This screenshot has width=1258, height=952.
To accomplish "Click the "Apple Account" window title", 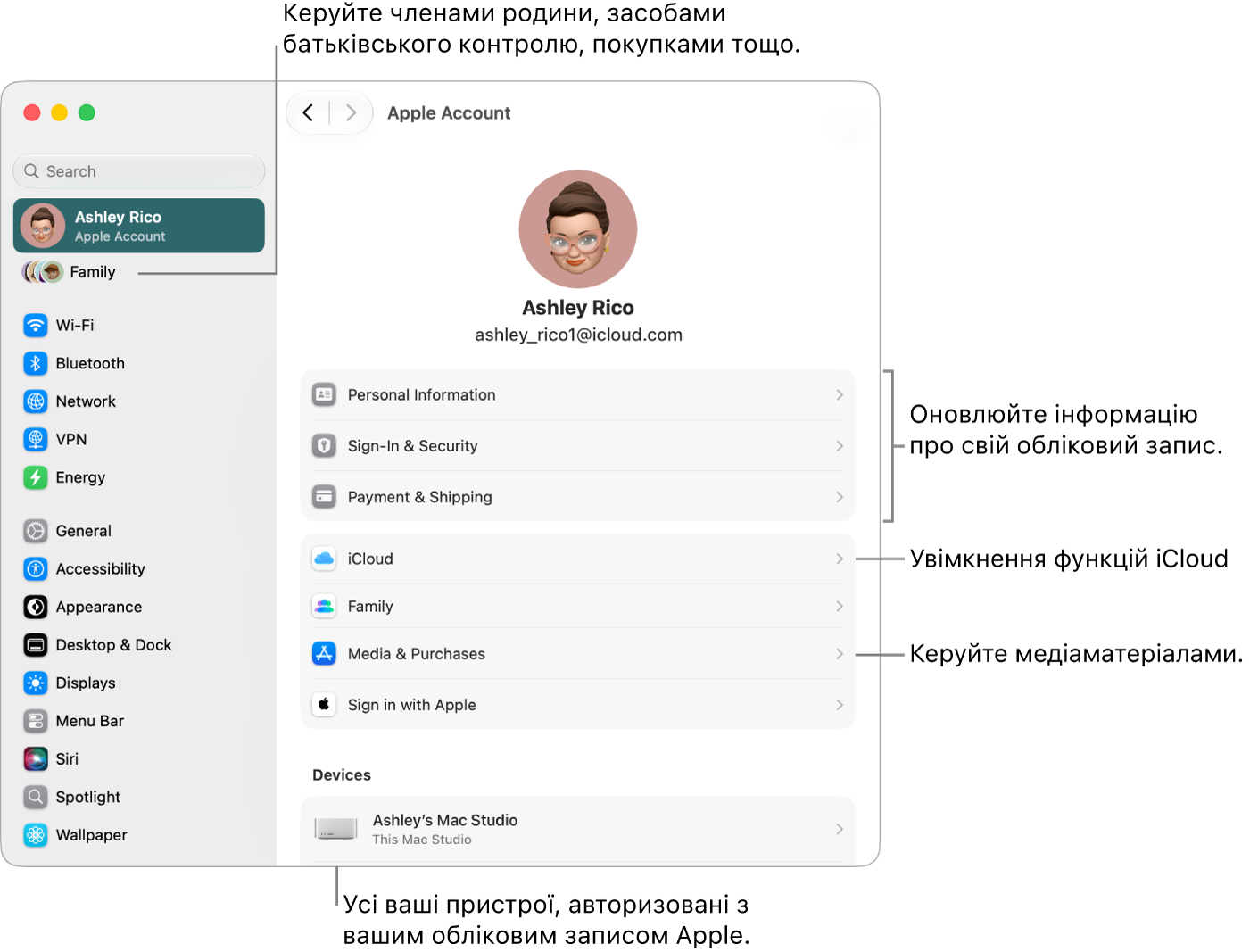I will click(449, 113).
